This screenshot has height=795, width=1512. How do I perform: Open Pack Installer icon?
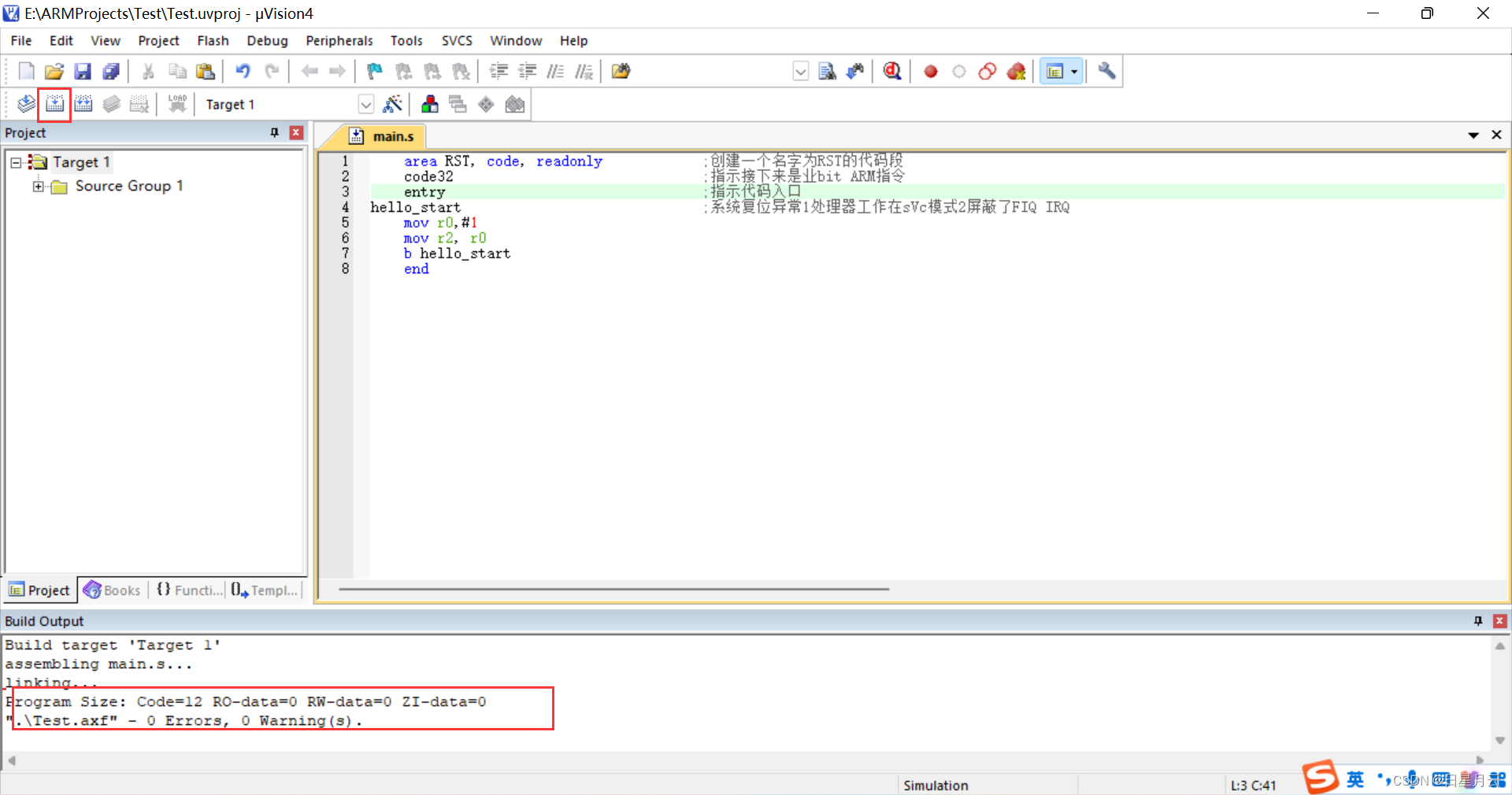pyautogui.click(x=515, y=104)
